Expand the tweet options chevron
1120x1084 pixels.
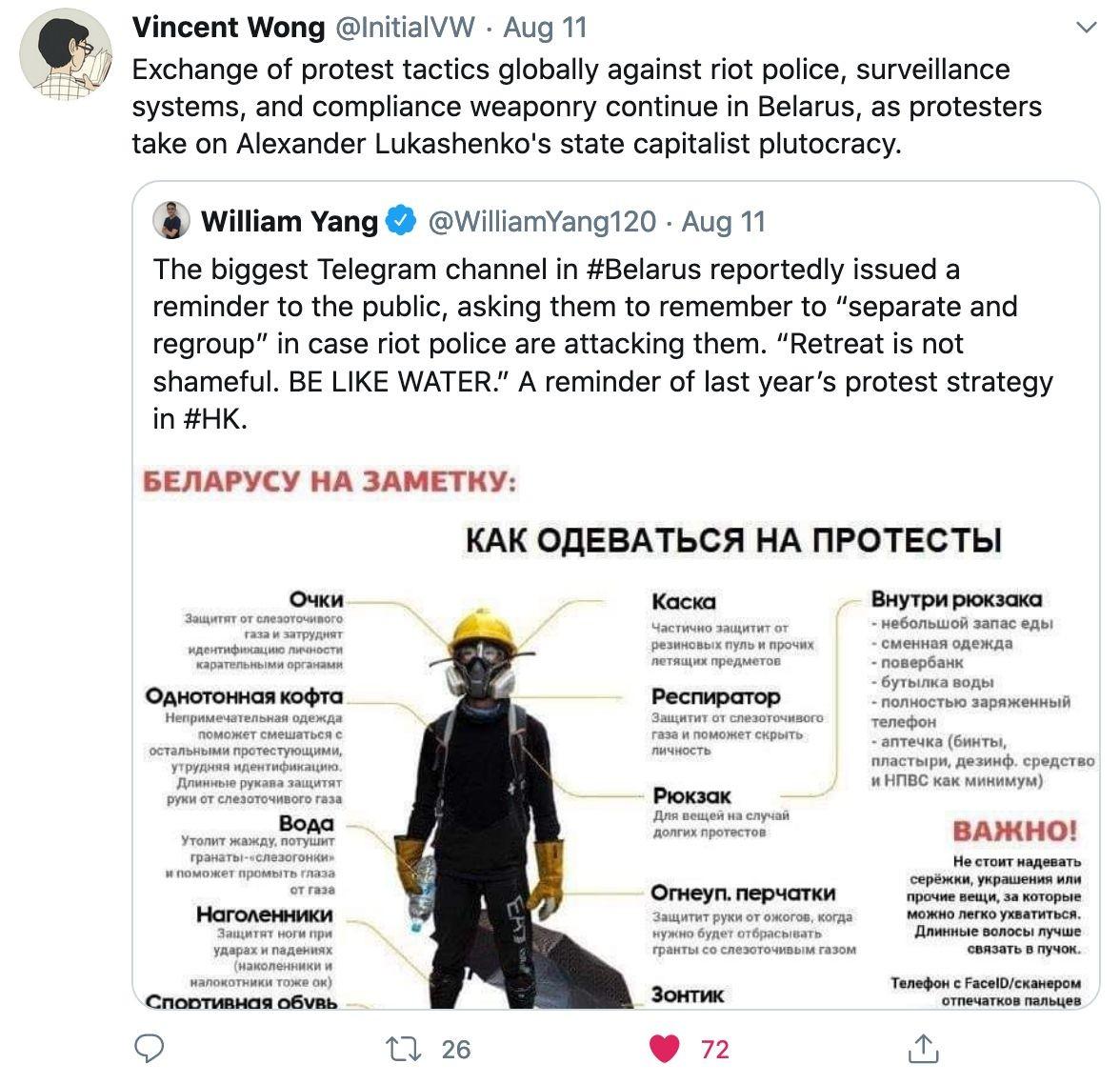pyautogui.click(x=1086, y=28)
